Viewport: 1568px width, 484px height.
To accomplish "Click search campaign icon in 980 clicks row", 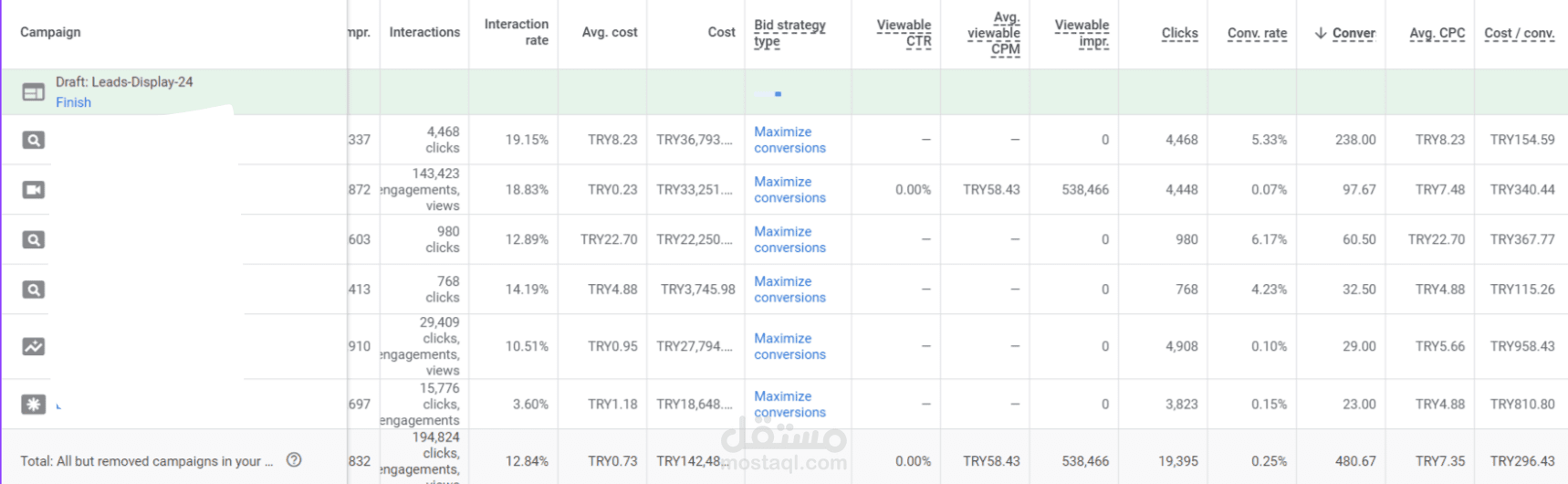I will tap(34, 240).
